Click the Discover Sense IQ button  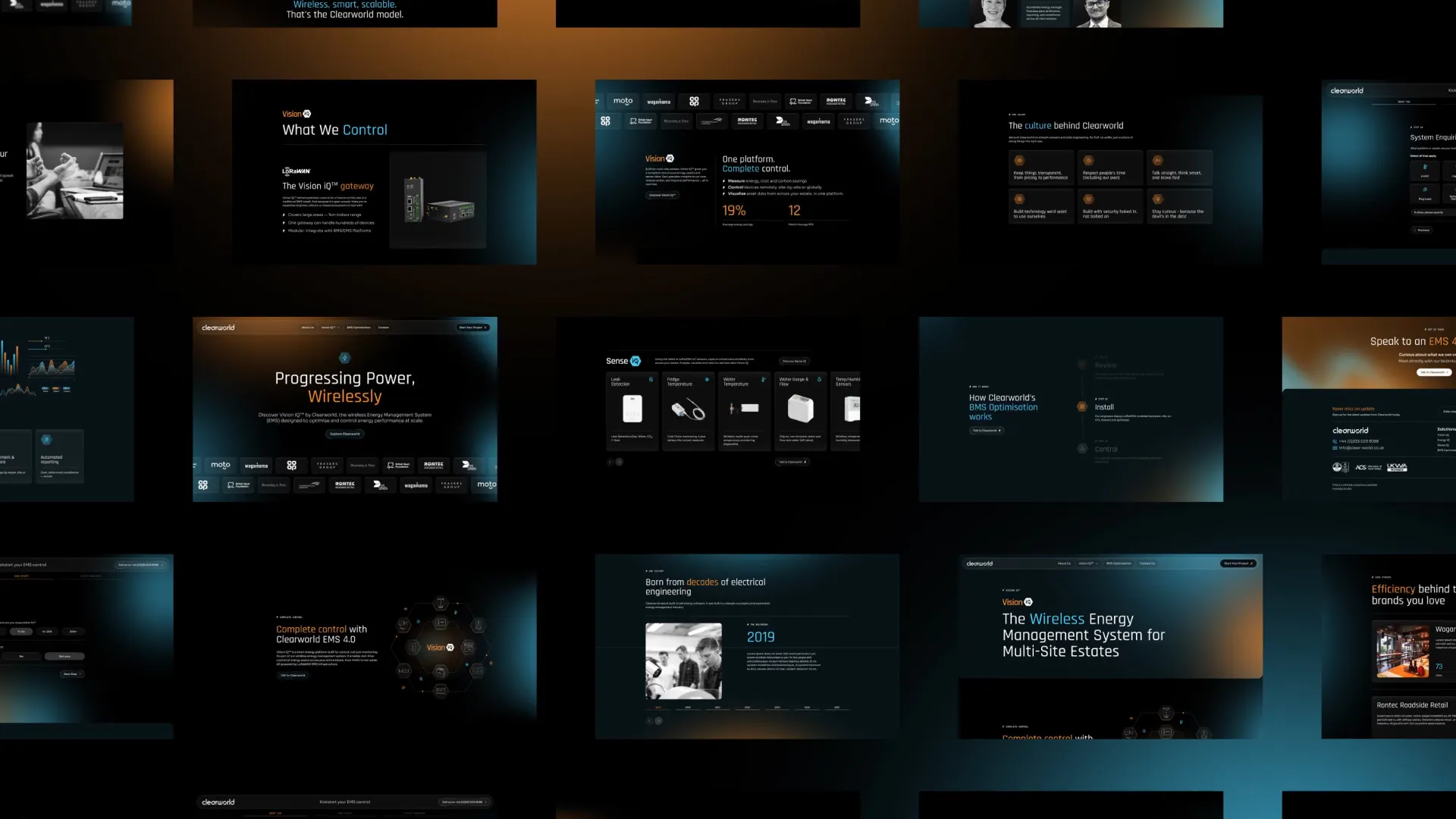click(x=794, y=361)
